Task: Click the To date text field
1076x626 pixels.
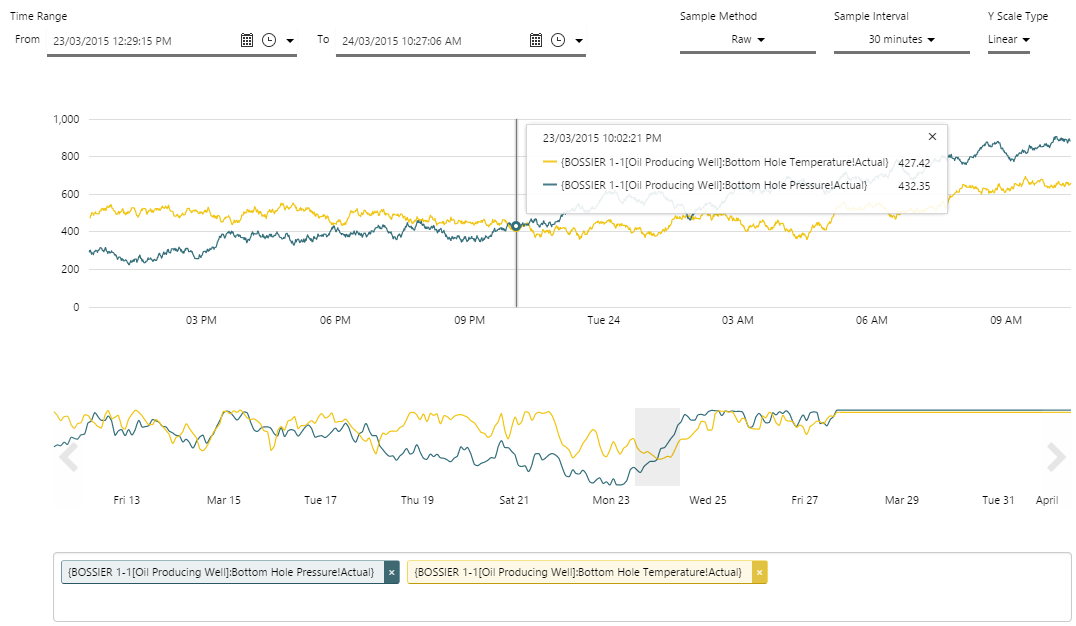Action: coord(430,41)
